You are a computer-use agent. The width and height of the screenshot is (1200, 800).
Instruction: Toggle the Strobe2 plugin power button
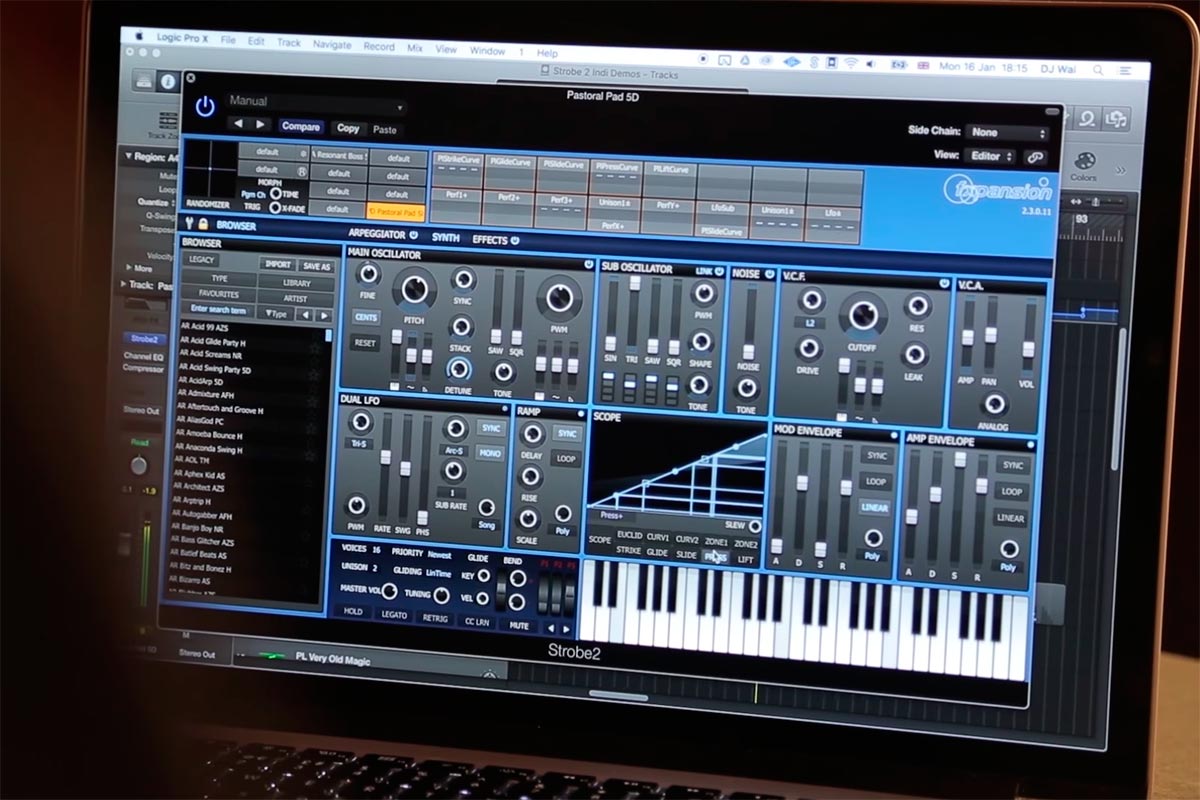tap(205, 107)
